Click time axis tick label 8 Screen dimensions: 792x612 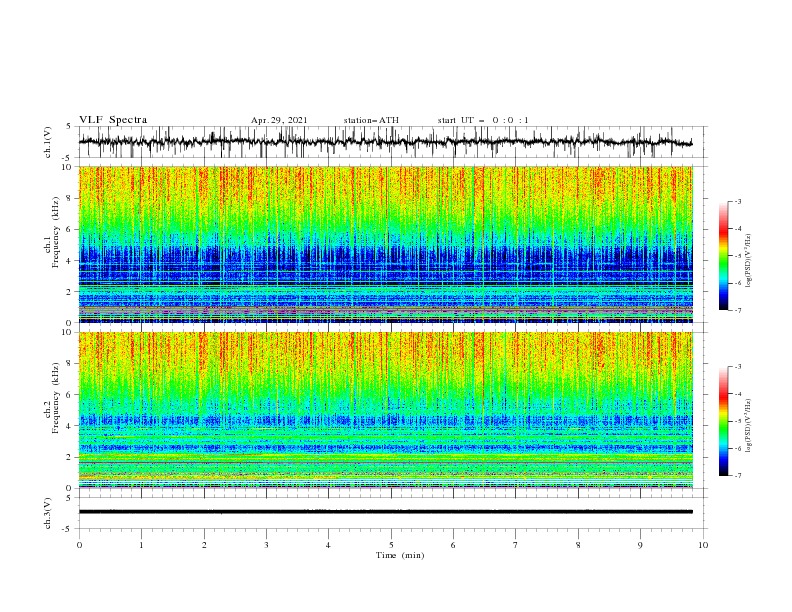pyautogui.click(x=578, y=545)
